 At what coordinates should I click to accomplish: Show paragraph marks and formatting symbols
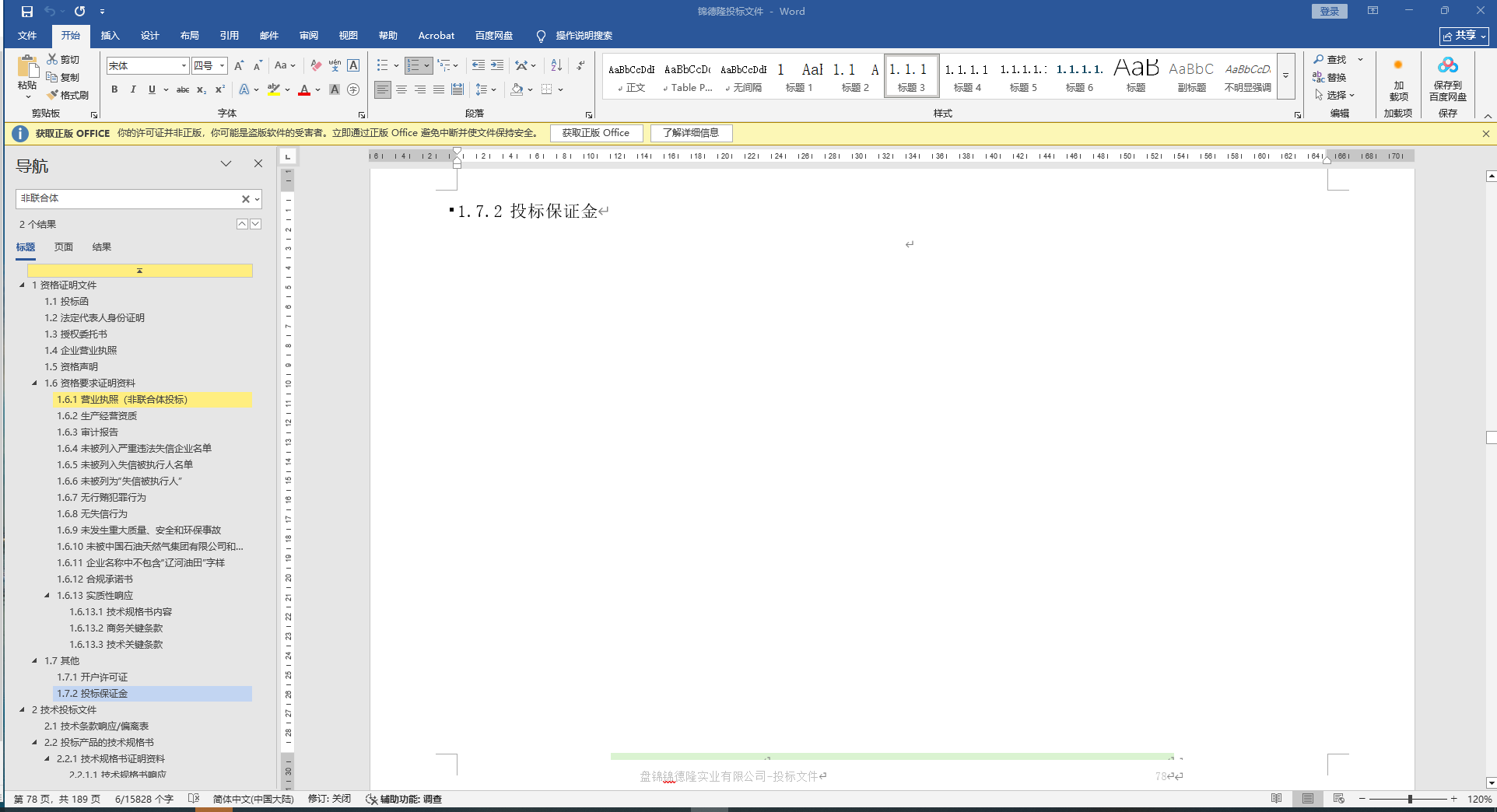click(x=580, y=66)
